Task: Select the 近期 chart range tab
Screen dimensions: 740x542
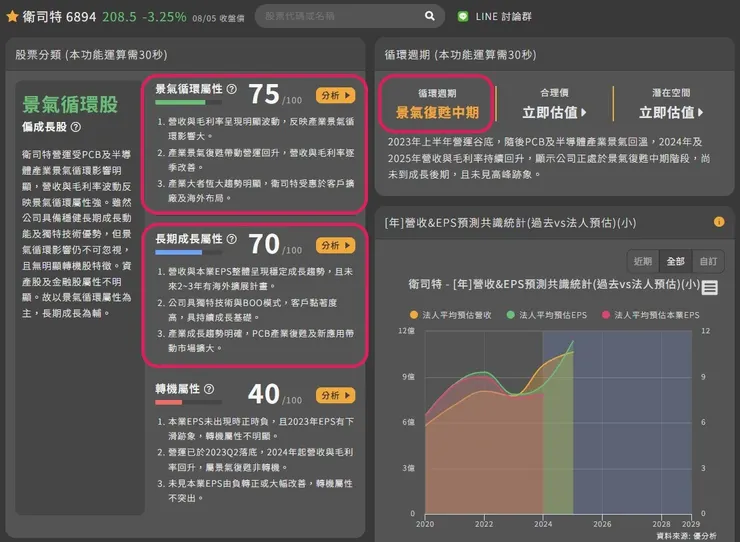Action: click(643, 261)
